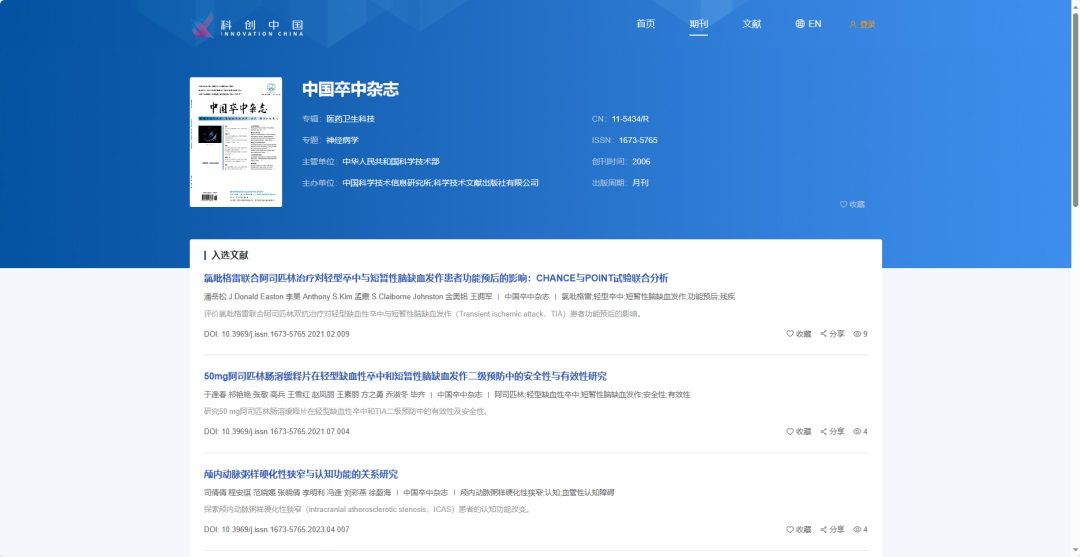Click the eye icon of the 颅内动脉粥样硬化 article
The height and width of the screenshot is (557, 1080).
click(860, 530)
